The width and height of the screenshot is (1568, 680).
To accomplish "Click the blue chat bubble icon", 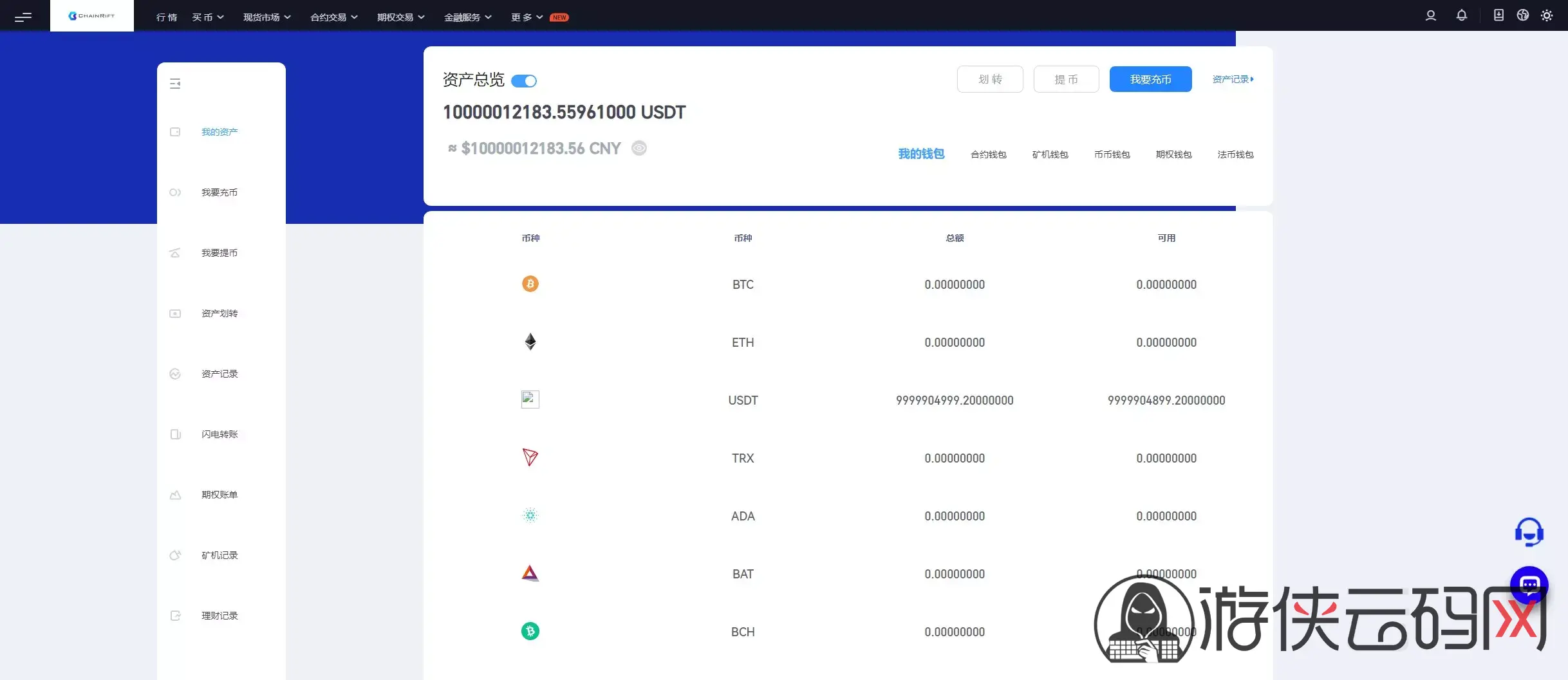I will pos(1529,584).
